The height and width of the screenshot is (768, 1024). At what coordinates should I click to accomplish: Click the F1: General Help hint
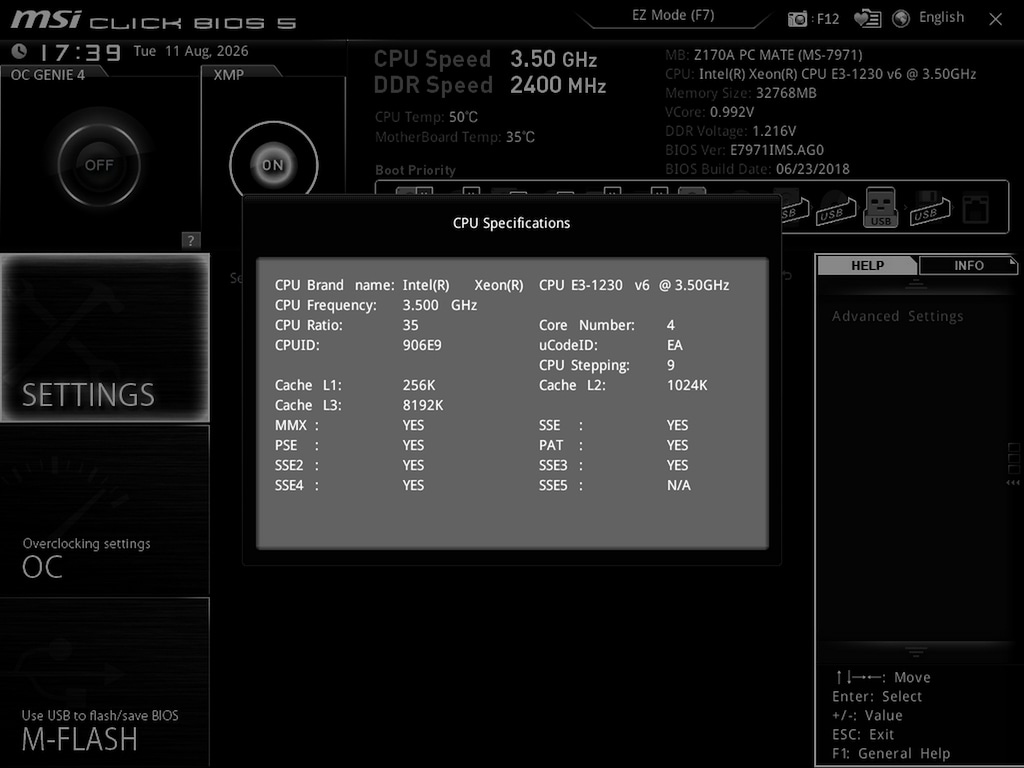891,753
